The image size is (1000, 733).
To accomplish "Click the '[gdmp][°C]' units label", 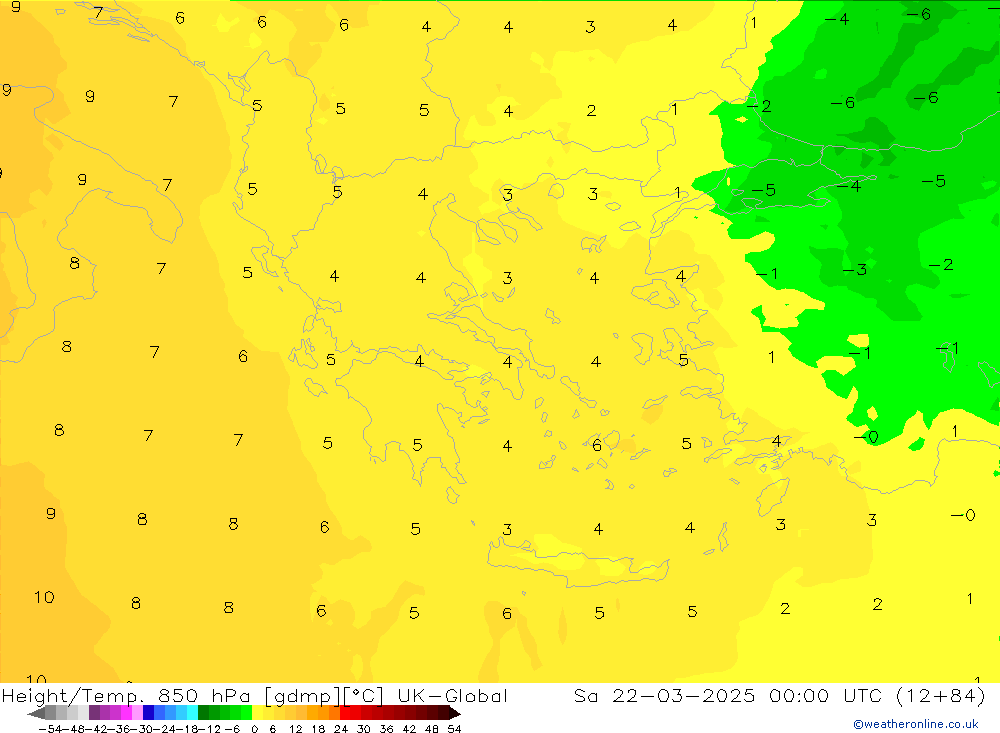I will pos(324,696).
